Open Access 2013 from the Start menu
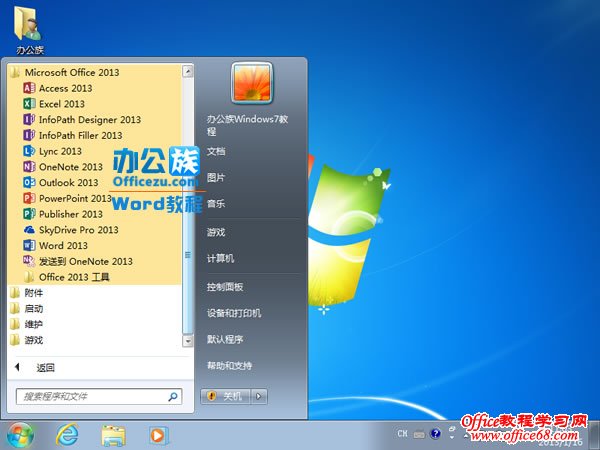This screenshot has height=450, width=600. click(x=65, y=88)
